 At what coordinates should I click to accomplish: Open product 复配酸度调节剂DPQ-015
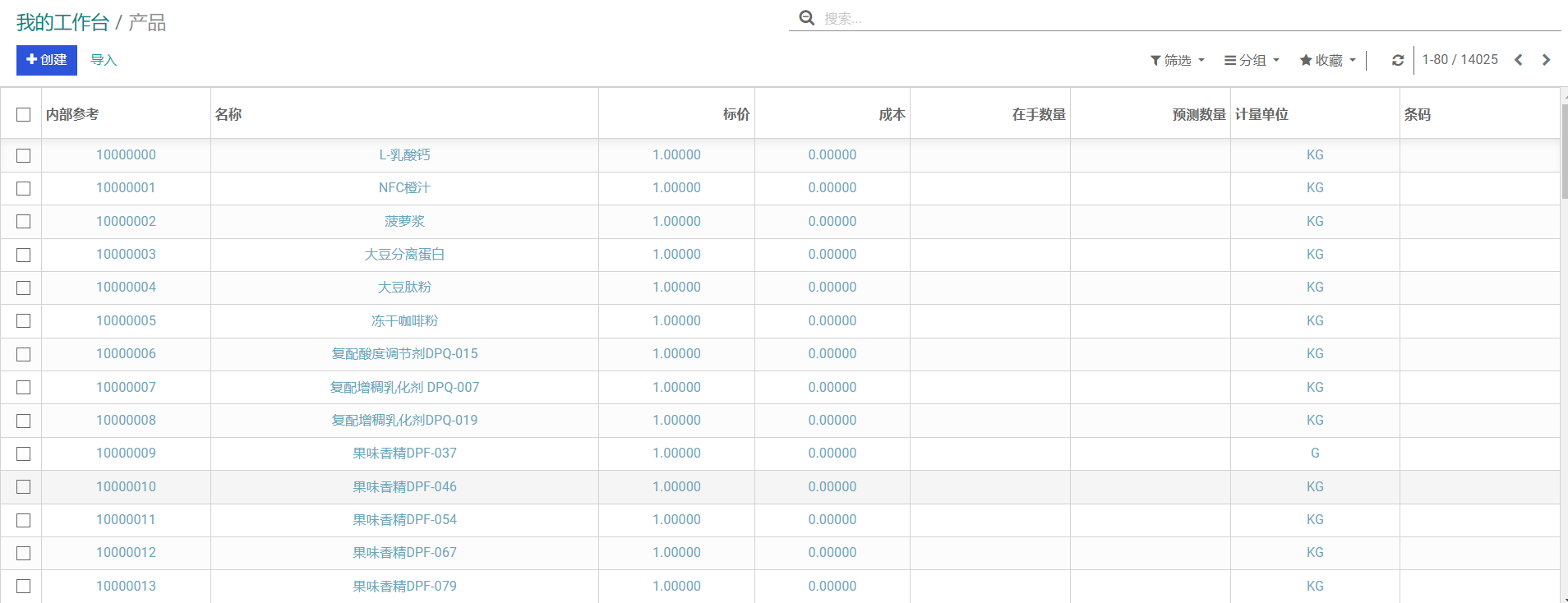pos(404,353)
